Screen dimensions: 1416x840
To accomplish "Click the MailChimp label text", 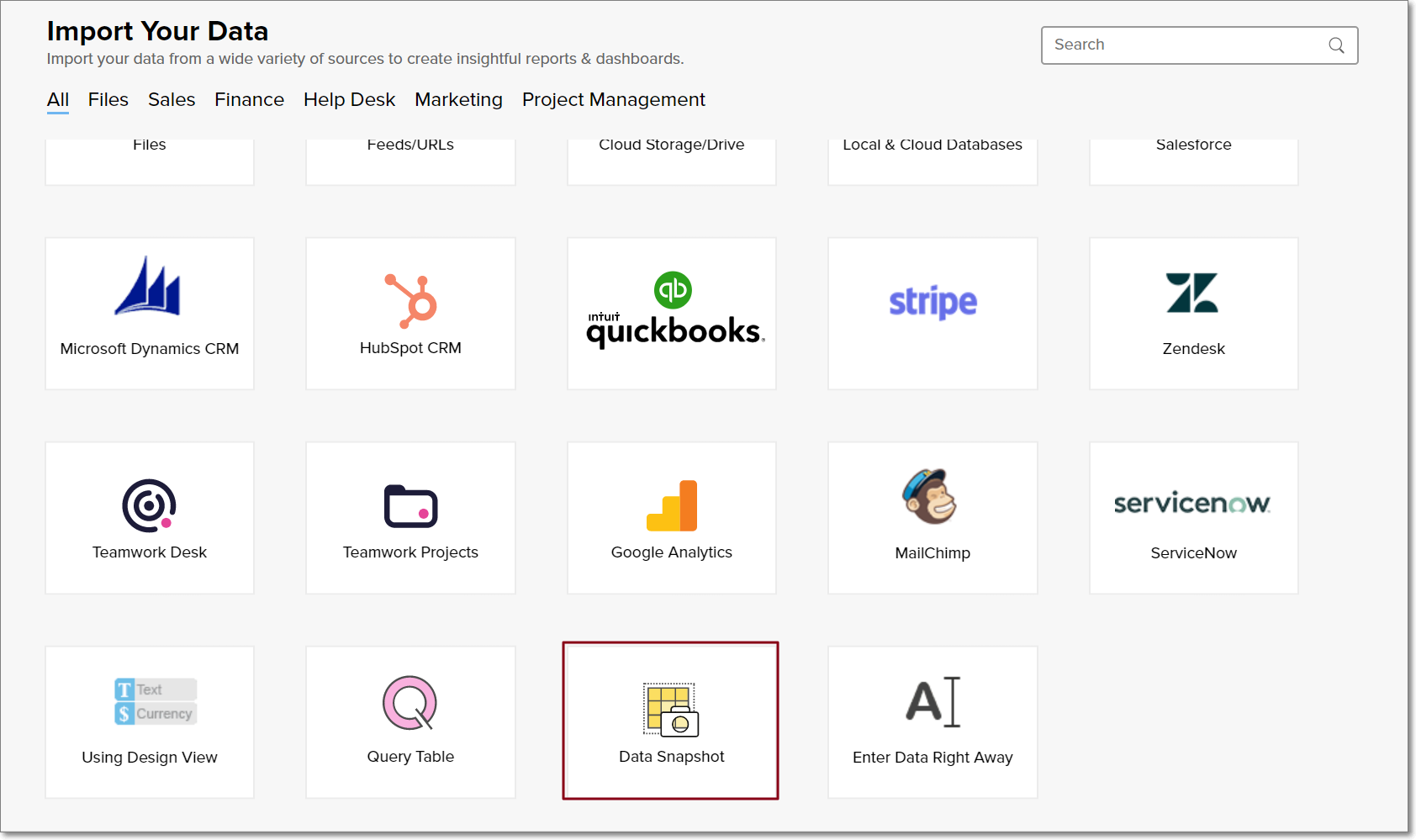I will [933, 553].
